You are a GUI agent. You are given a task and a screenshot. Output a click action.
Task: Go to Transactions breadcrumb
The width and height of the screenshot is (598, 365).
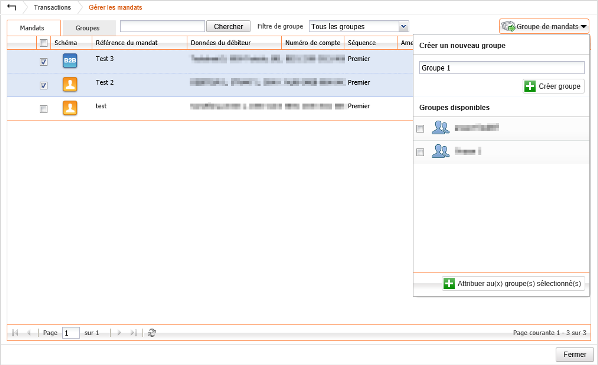tap(52, 7)
